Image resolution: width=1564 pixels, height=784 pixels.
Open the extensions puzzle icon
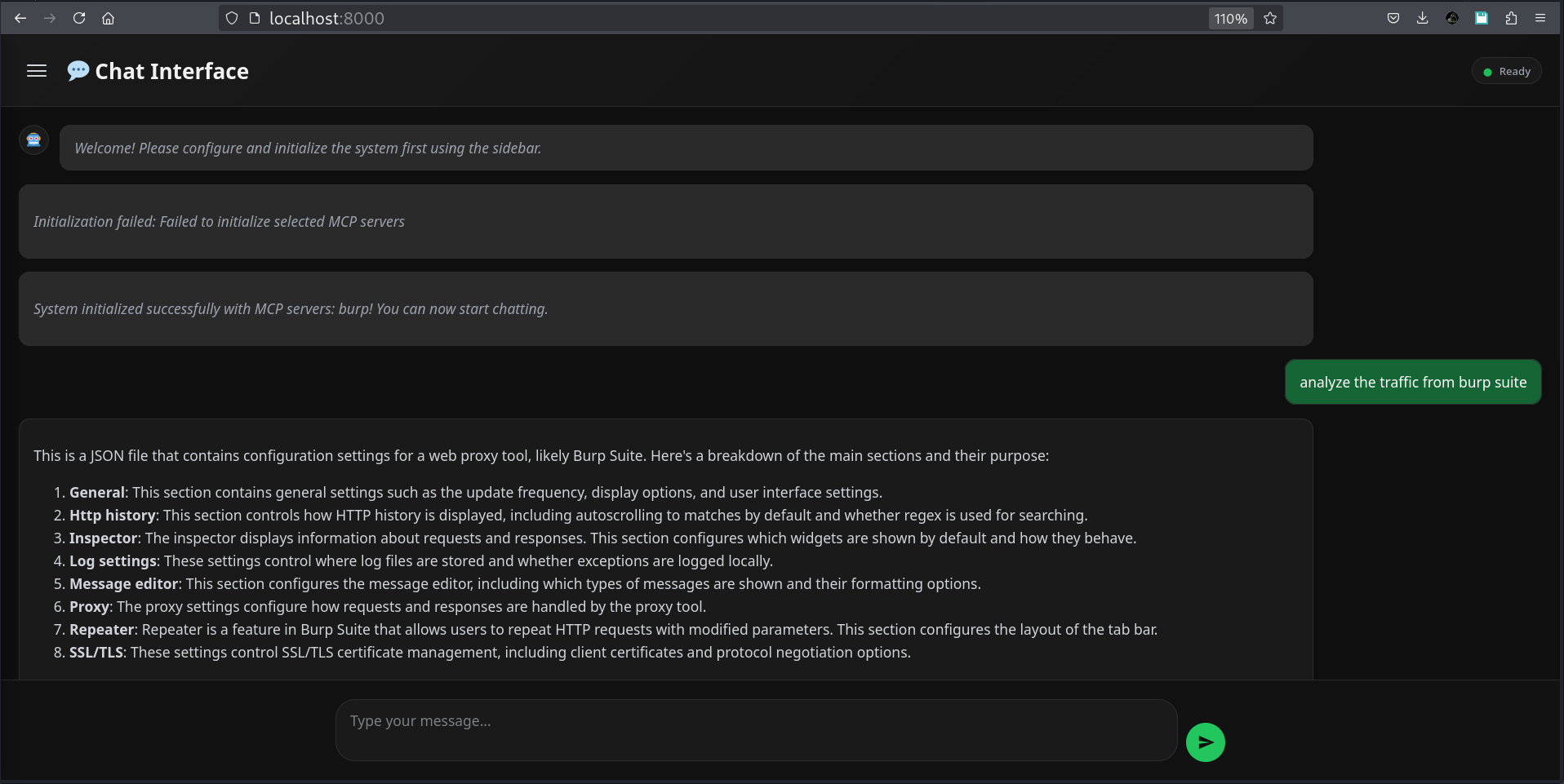click(x=1511, y=18)
